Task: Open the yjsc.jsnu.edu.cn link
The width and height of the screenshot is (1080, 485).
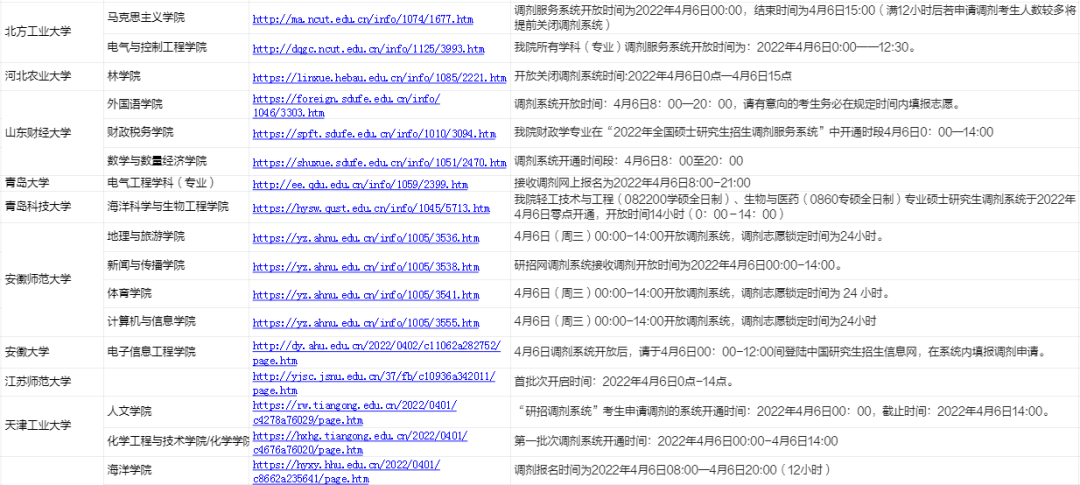Action: (374, 382)
